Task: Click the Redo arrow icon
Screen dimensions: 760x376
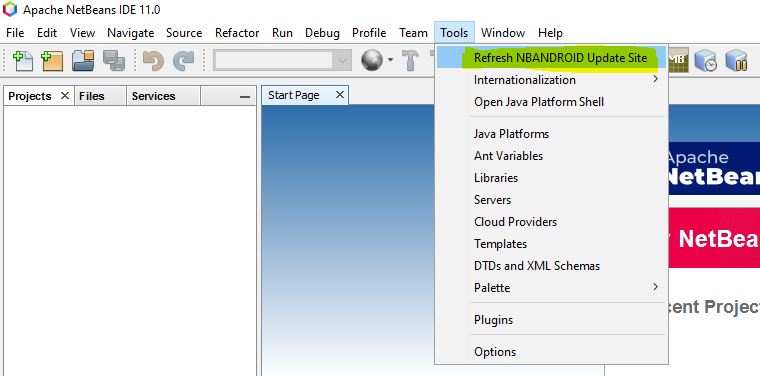Action: pyautogui.click(x=184, y=61)
